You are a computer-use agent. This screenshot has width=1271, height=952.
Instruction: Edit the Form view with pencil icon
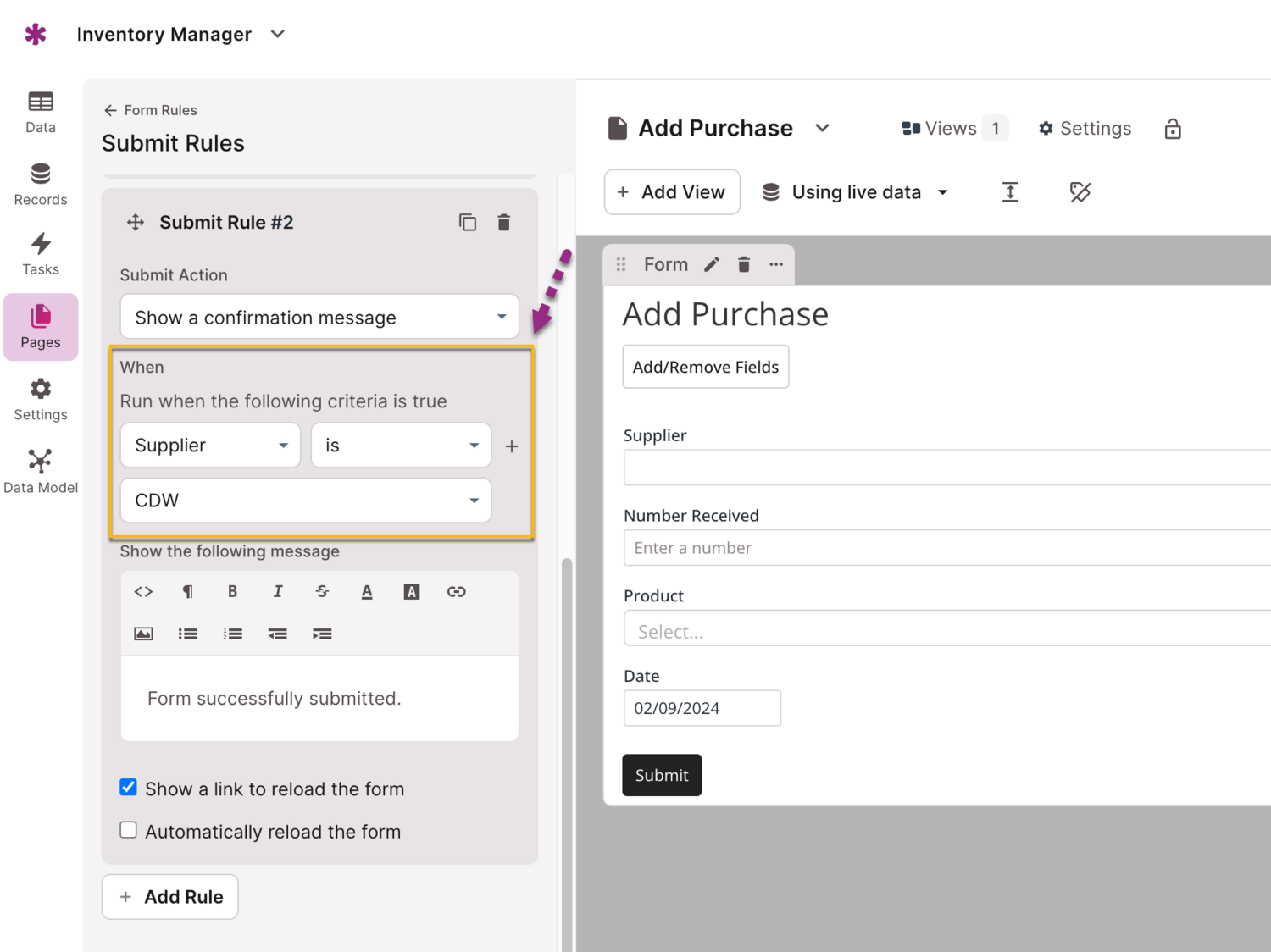tap(712, 265)
